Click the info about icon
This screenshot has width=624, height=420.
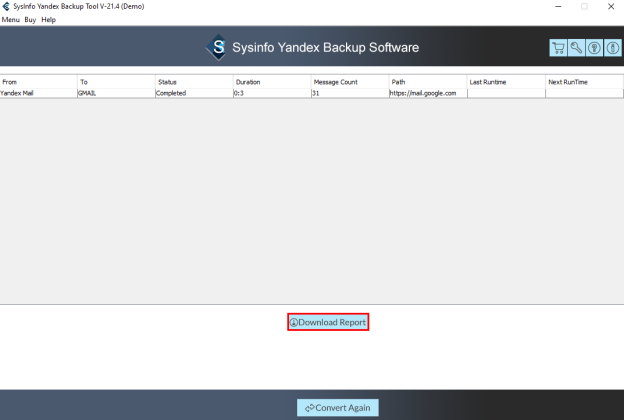click(611, 48)
